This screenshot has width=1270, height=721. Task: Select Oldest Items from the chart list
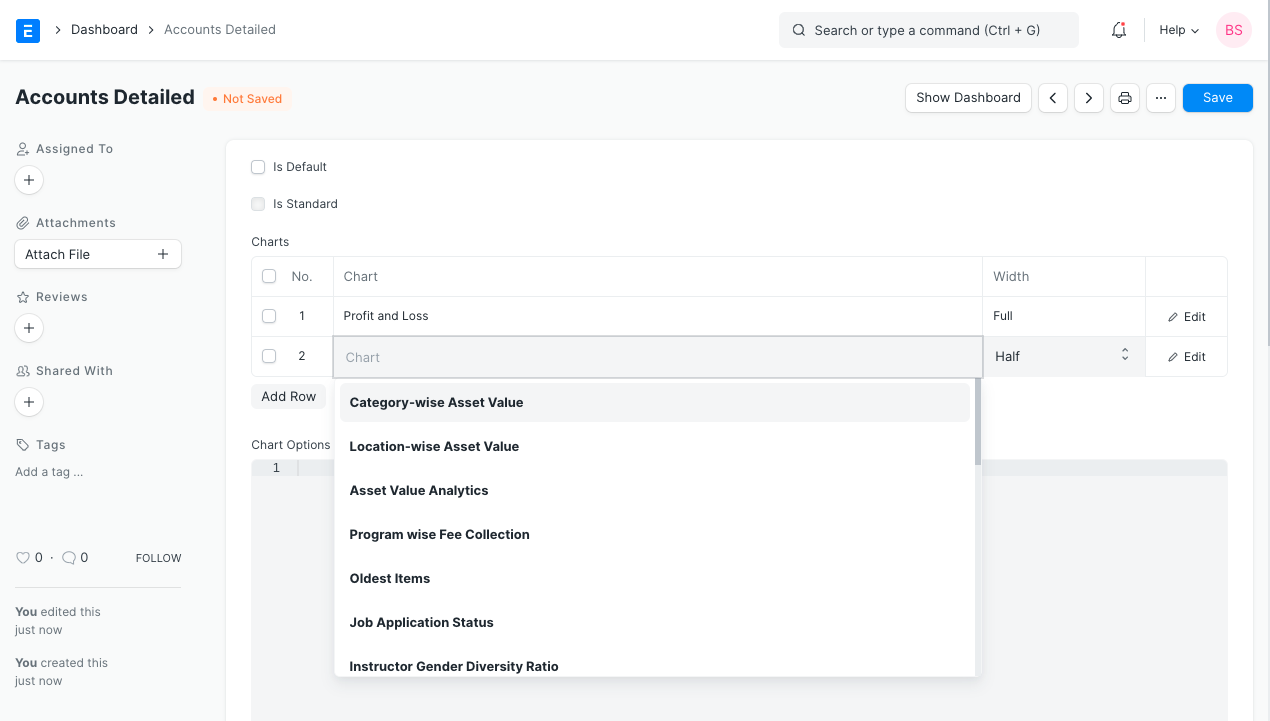[390, 578]
